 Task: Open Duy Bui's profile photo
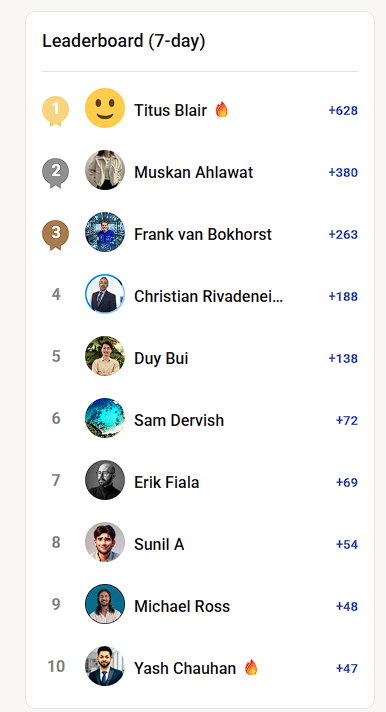pos(105,356)
